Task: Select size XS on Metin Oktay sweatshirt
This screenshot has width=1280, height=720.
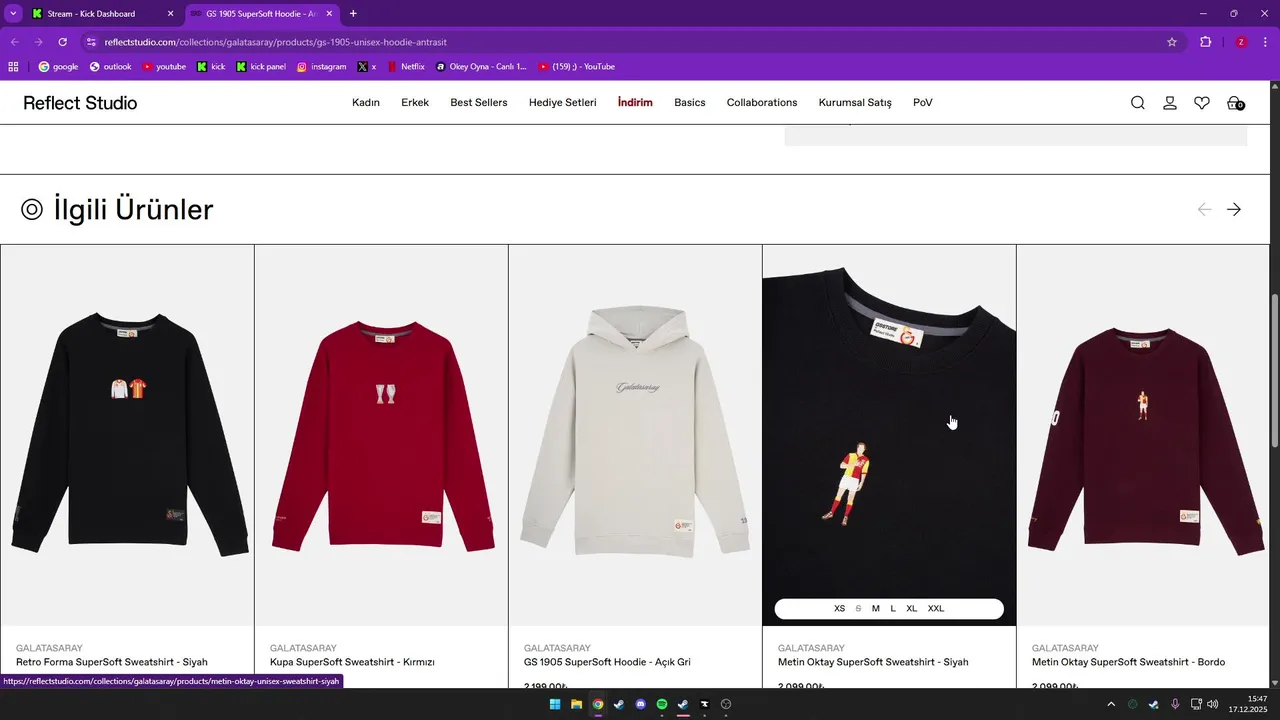Action: [x=840, y=609]
